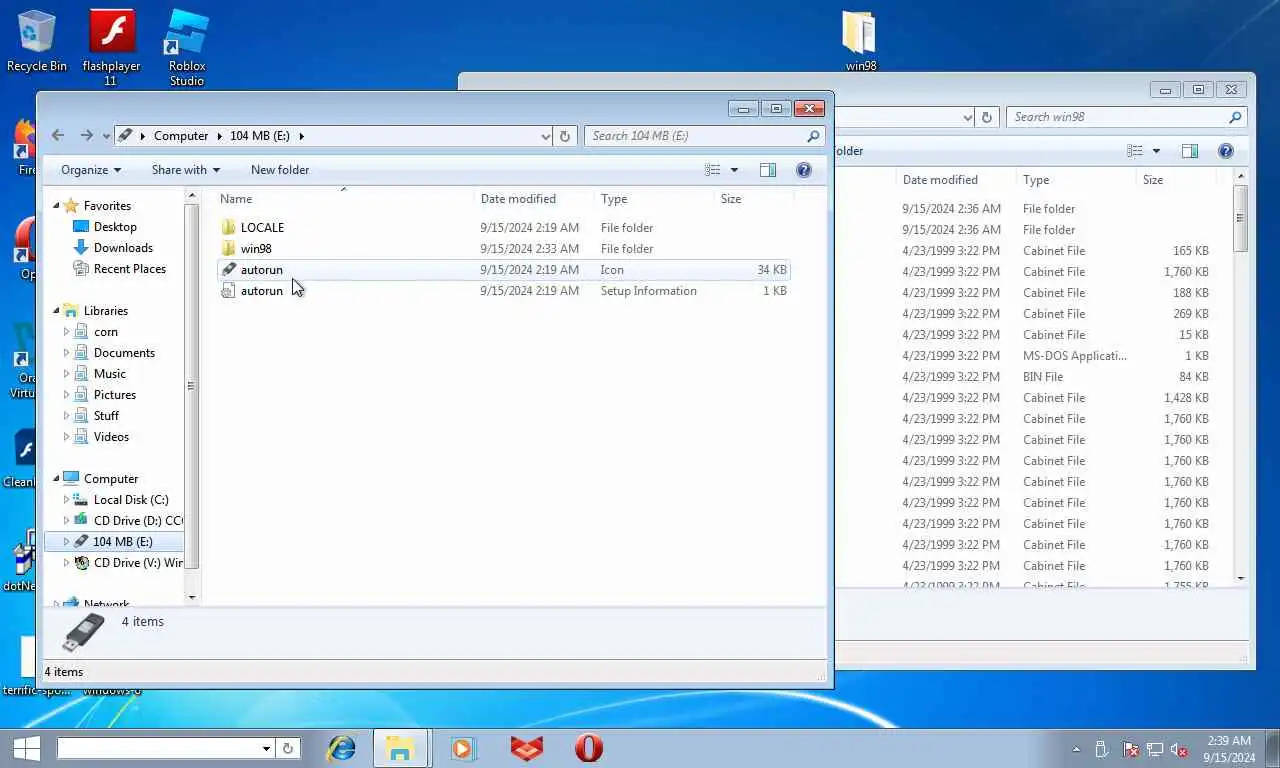Open the Recycle Bin desktop icon
This screenshot has width=1280, height=768.
37,42
